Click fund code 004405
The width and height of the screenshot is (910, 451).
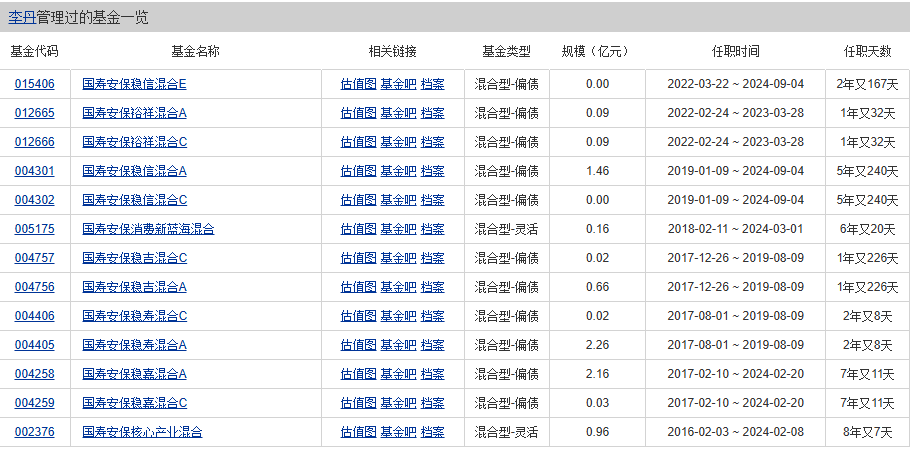(x=34, y=345)
